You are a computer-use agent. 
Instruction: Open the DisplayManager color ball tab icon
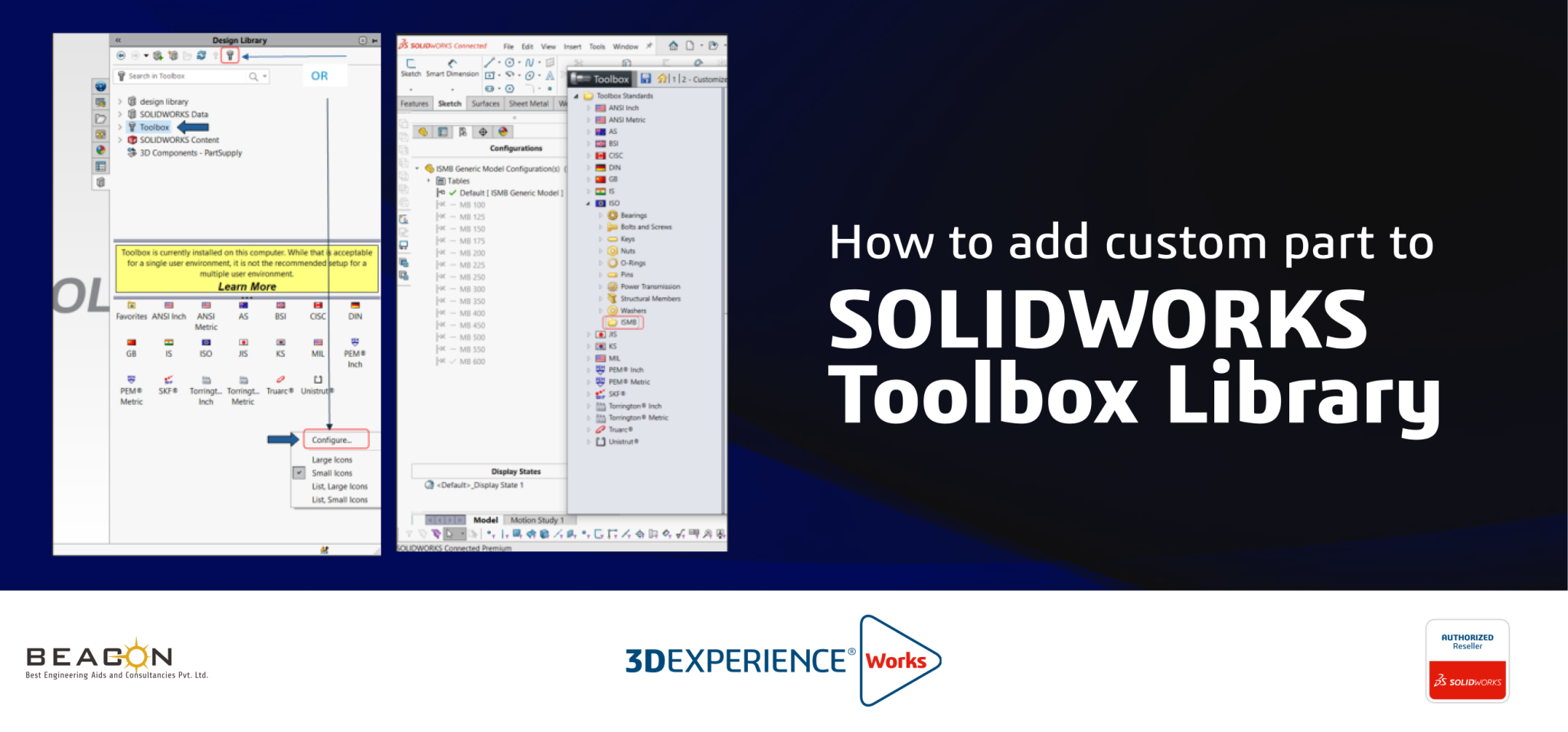[x=503, y=132]
